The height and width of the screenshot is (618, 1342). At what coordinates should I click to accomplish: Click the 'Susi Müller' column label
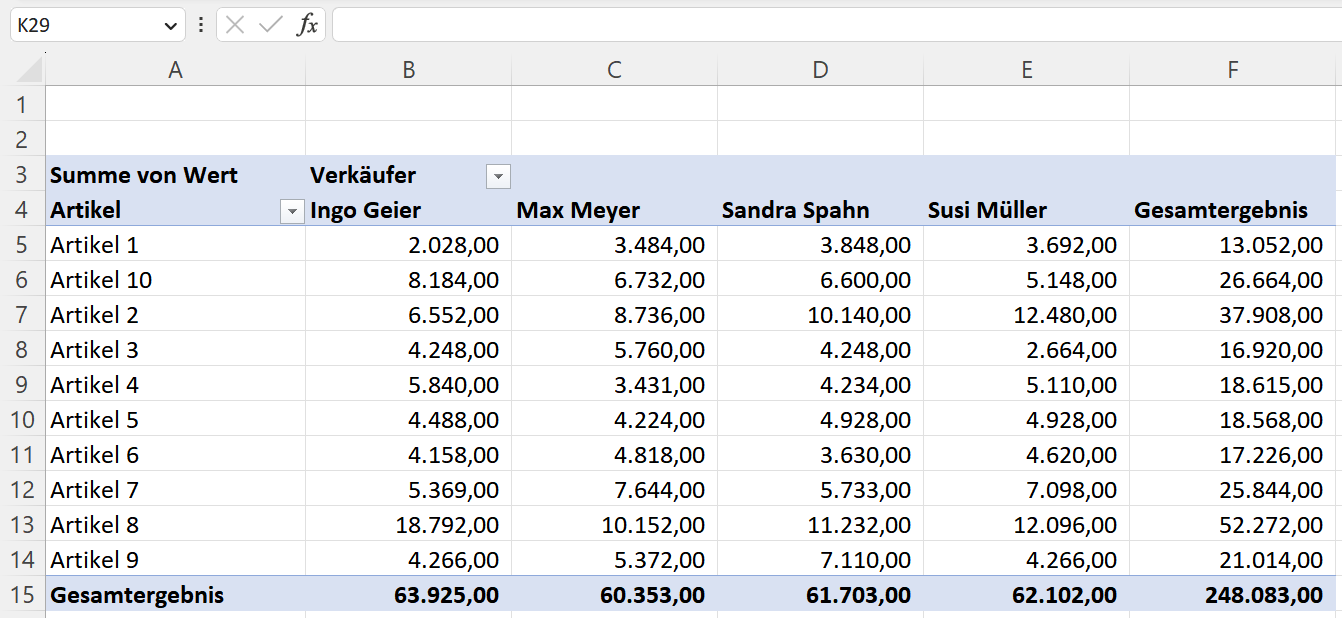pos(1026,210)
